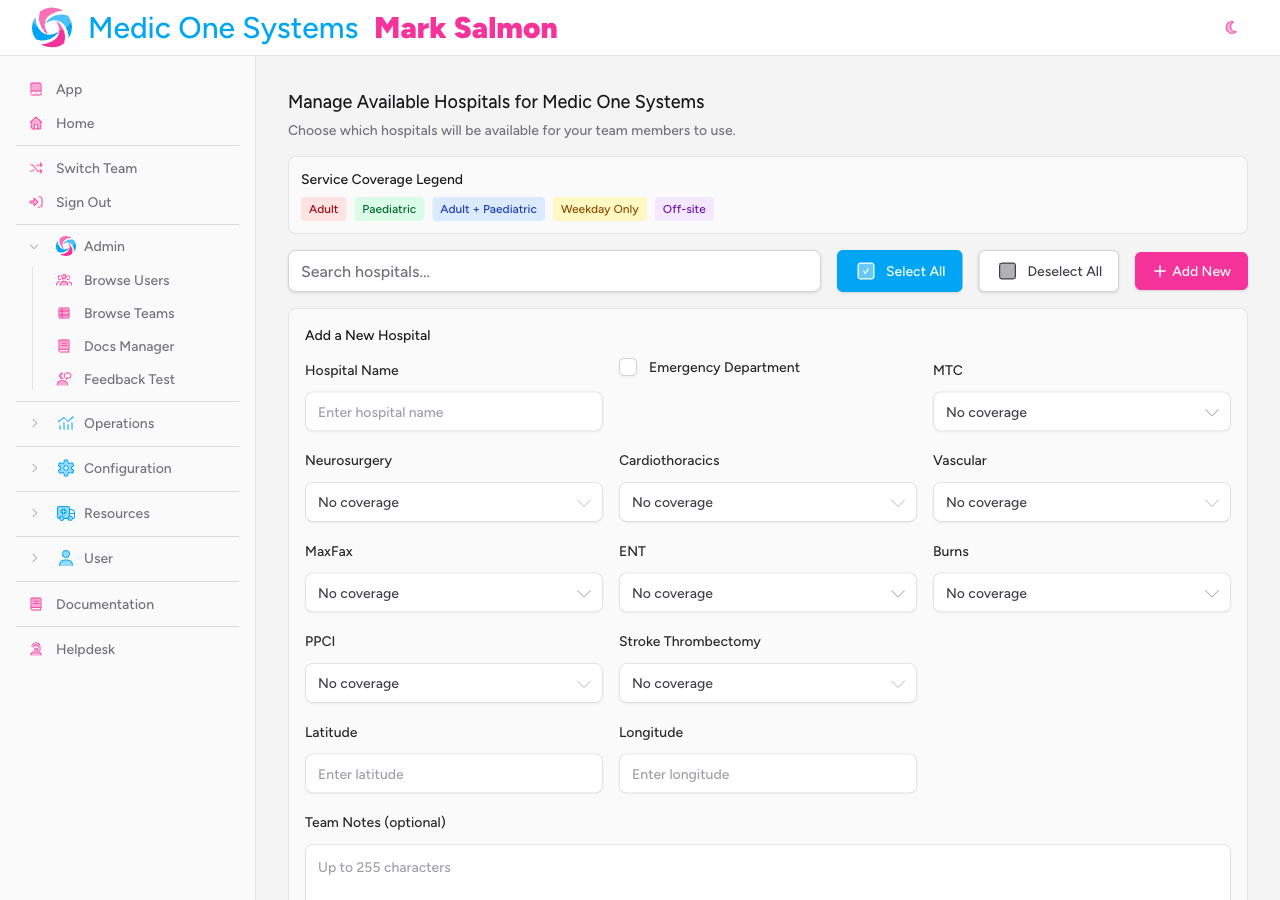The height and width of the screenshot is (900, 1280).
Task: Click the Browse Teams icon
Action: tap(63, 313)
